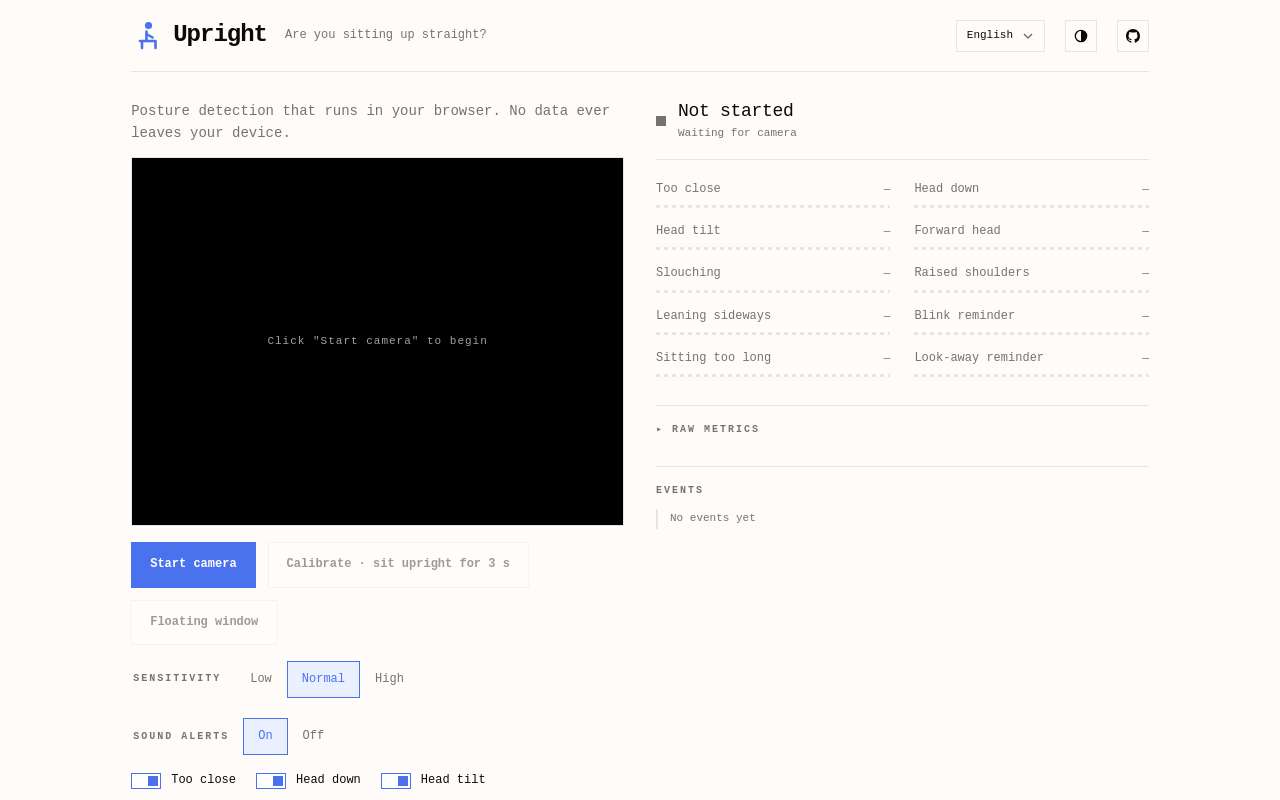This screenshot has height=800, width=1280.
Task: Click the Upright title text
Action: pyautogui.click(x=220, y=35)
